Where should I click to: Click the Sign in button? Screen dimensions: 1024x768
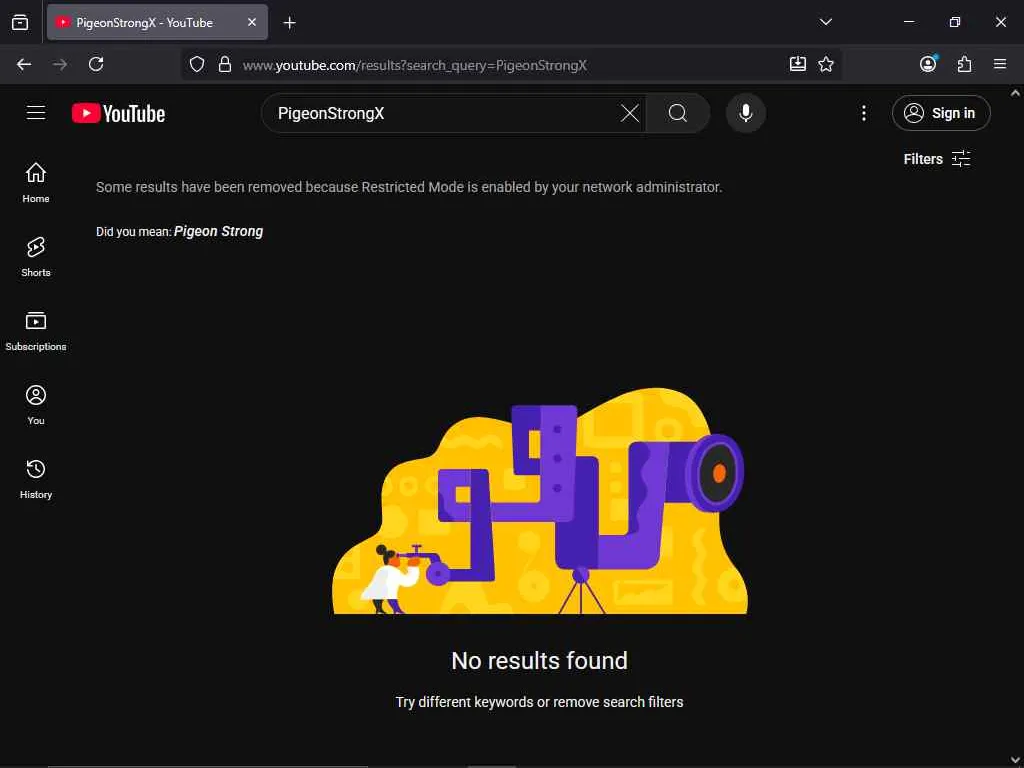[941, 113]
